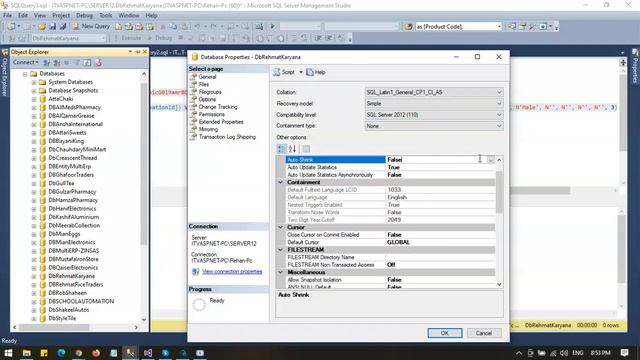Click the Start debugging play icon
The image size is (640, 360).
pyautogui.click(x=273, y=27)
